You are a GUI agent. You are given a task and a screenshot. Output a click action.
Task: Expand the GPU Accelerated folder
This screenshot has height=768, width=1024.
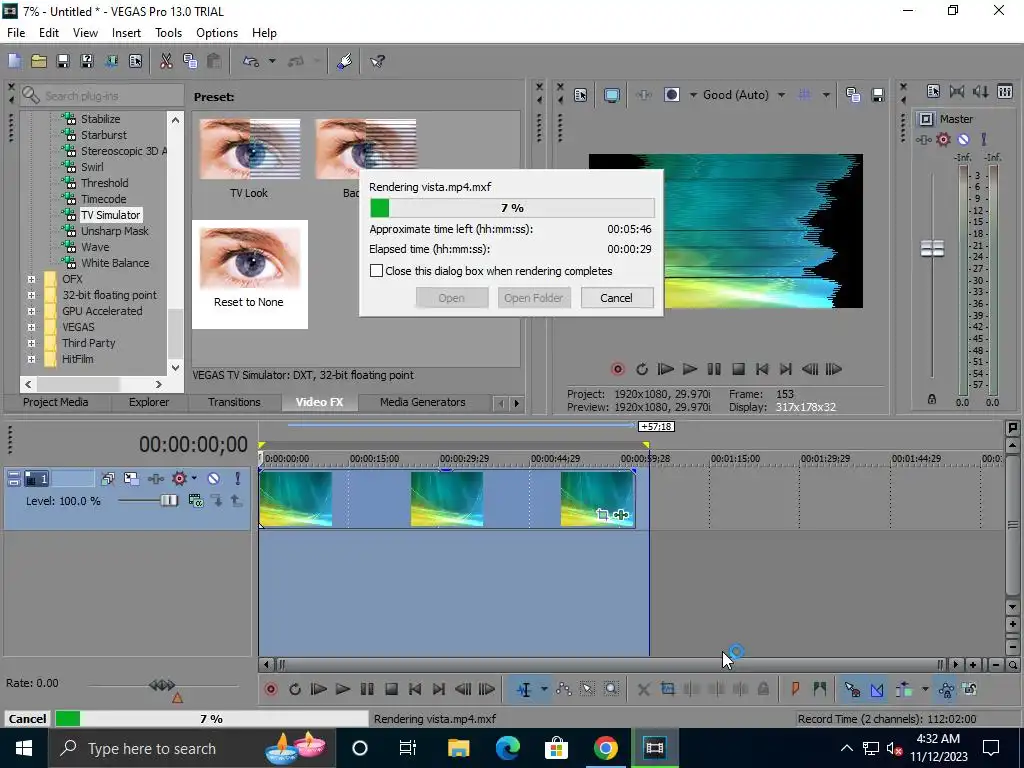click(x=31, y=311)
